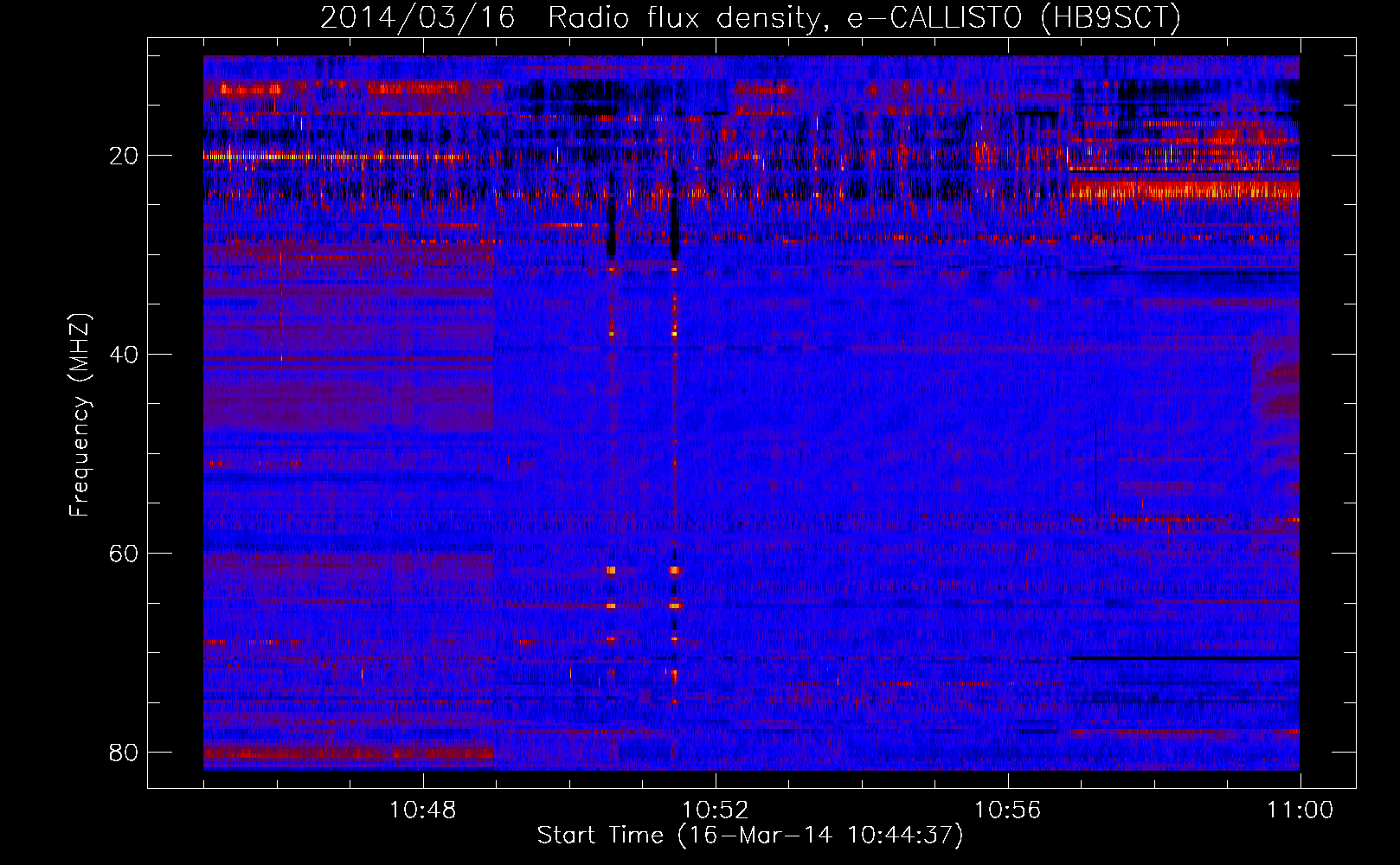Click the plot title "Radio flux density, e-CALLISTO (HB9SCT)"
1400x865 pixels.
click(864, 17)
